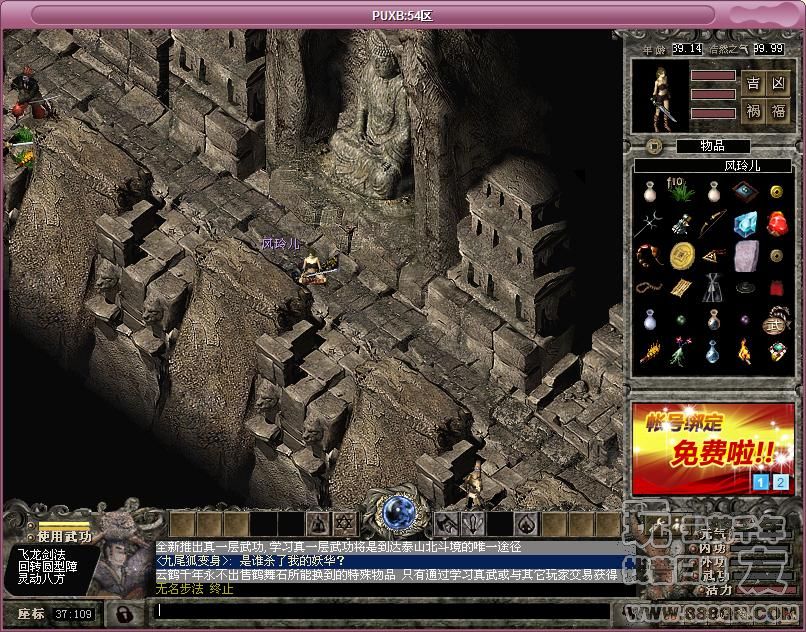The image size is (806, 632).
Task: Select the 使用武功 radio option
Action: click(31, 537)
